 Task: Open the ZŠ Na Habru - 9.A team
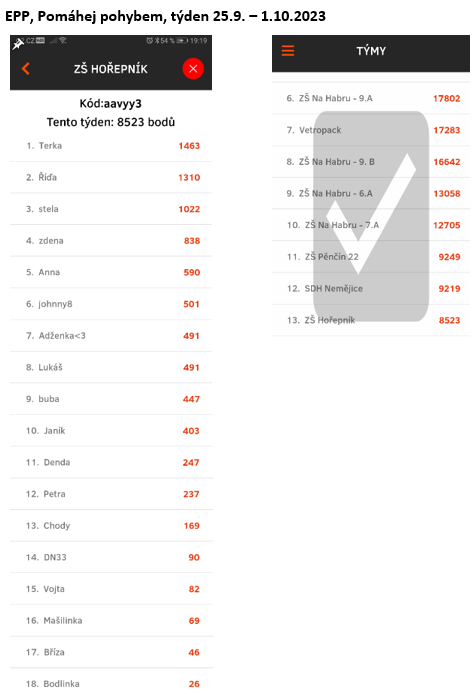click(371, 98)
